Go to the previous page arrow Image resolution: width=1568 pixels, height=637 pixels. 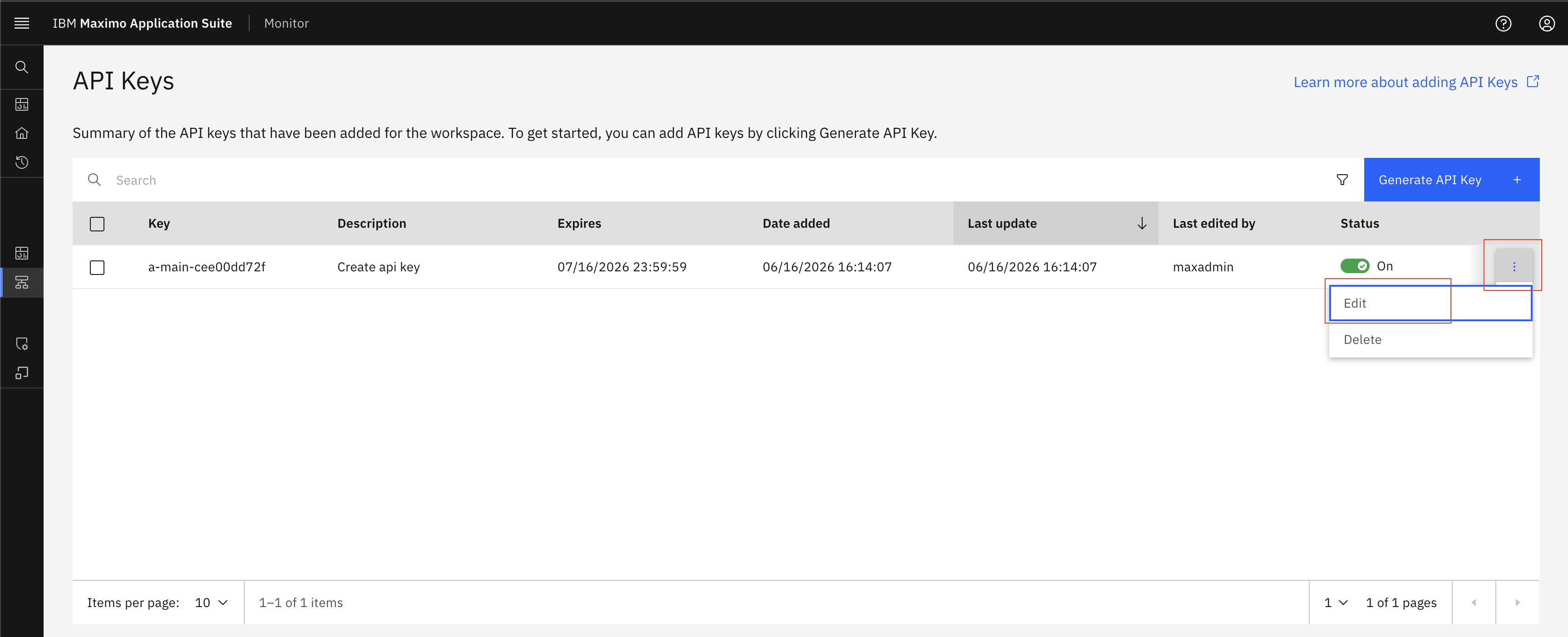1474,603
